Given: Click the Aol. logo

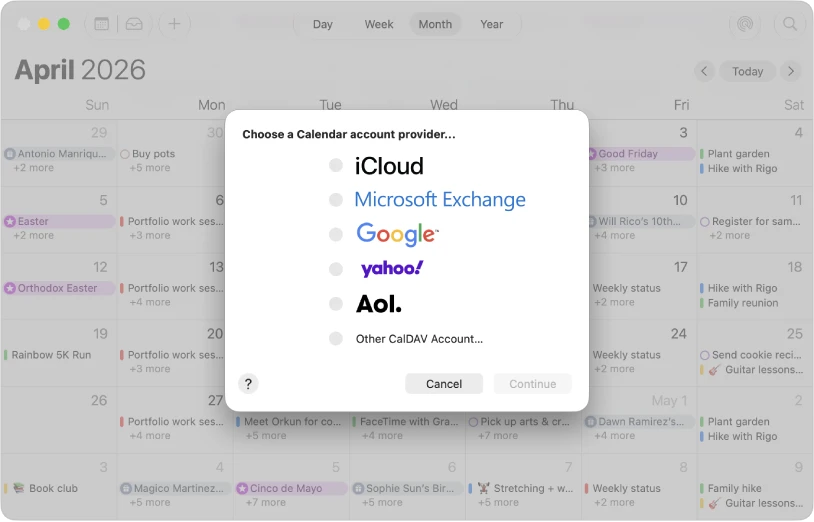Looking at the screenshot, I should (378, 304).
